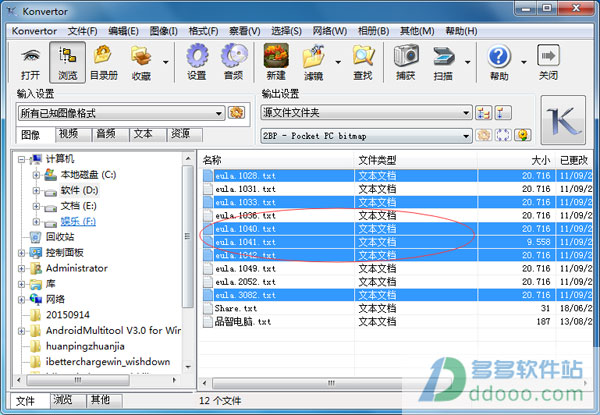Collapse the 计算机 tree node

pyautogui.click(x=21, y=159)
